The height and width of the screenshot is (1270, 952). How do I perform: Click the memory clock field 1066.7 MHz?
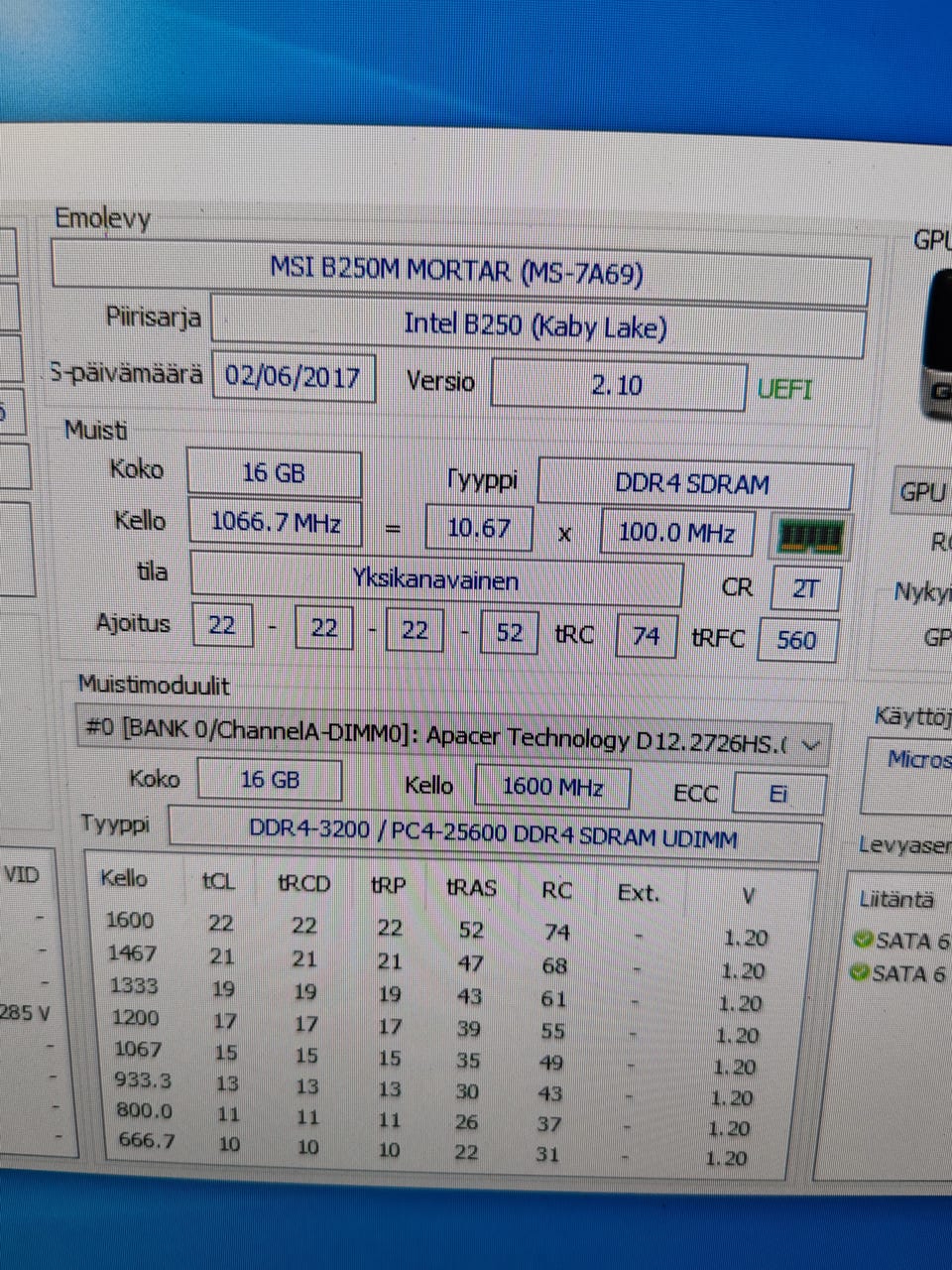pos(275,522)
